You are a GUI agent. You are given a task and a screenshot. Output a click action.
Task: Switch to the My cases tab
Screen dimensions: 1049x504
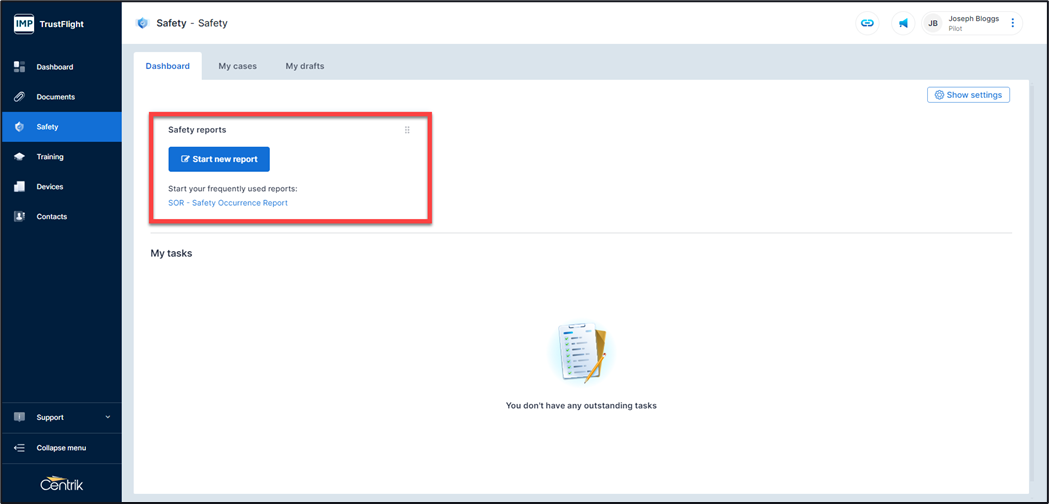tap(237, 66)
